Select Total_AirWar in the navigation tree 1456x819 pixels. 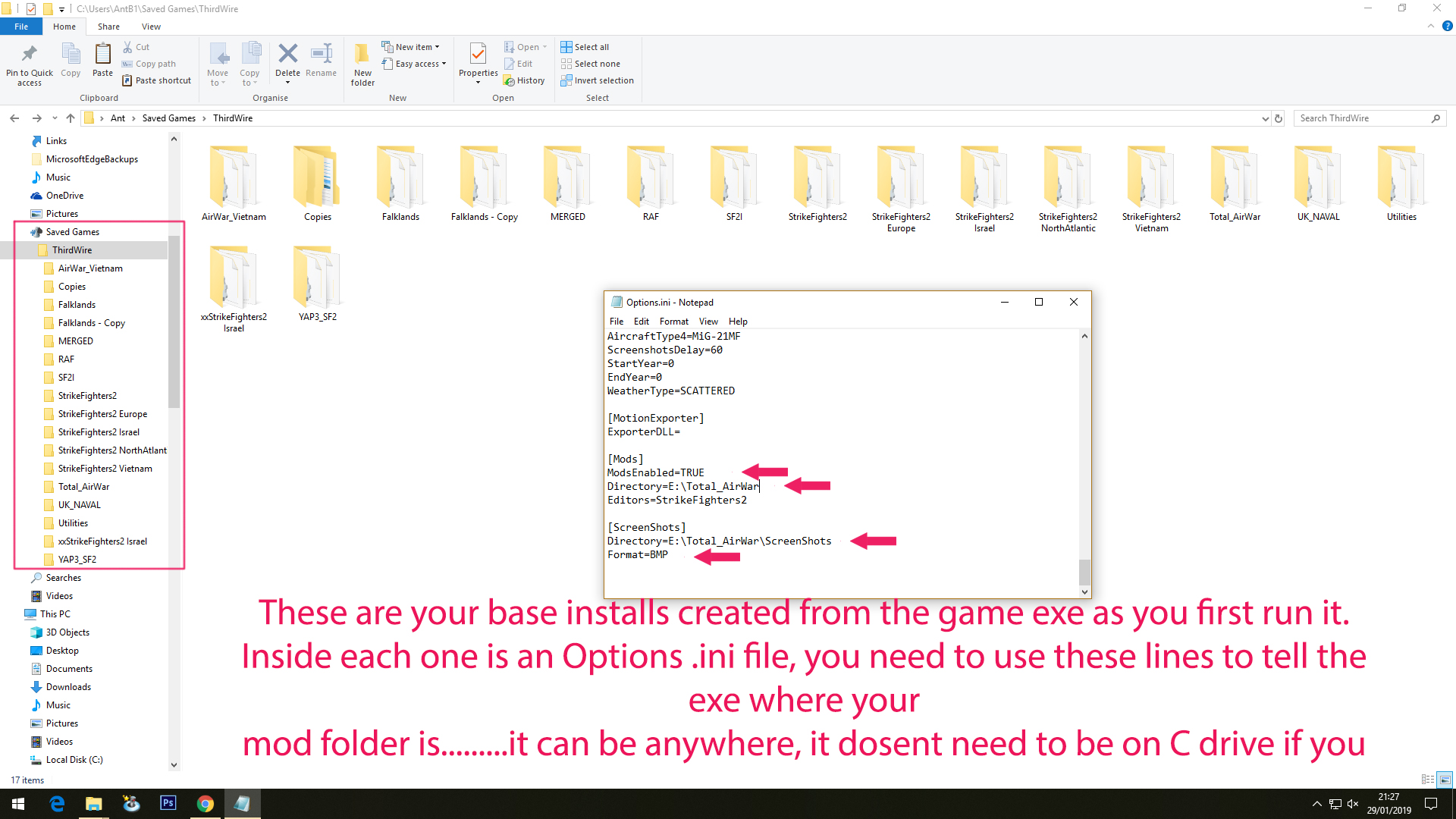(x=83, y=487)
